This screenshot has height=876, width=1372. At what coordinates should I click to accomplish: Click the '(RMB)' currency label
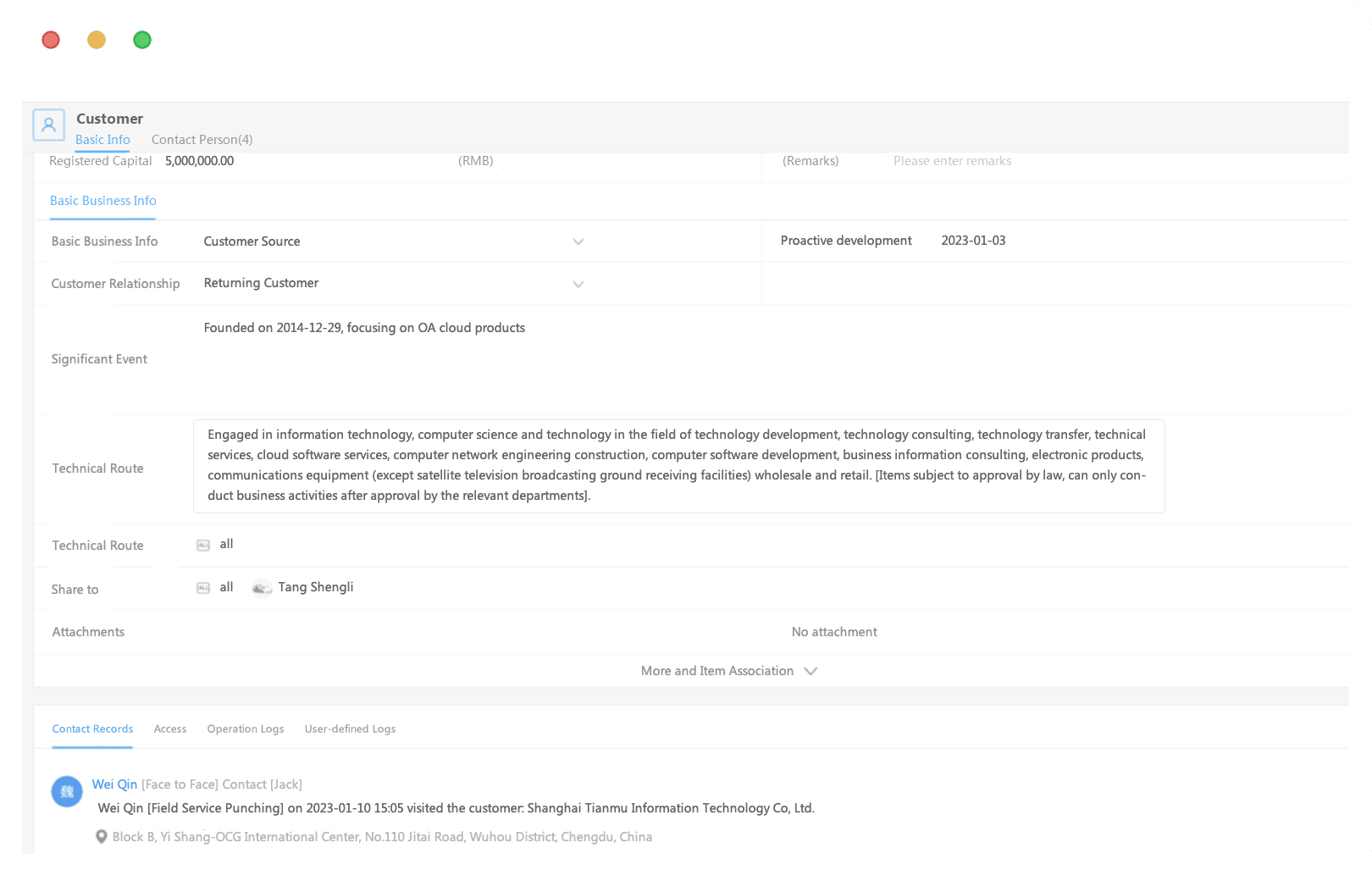click(475, 161)
